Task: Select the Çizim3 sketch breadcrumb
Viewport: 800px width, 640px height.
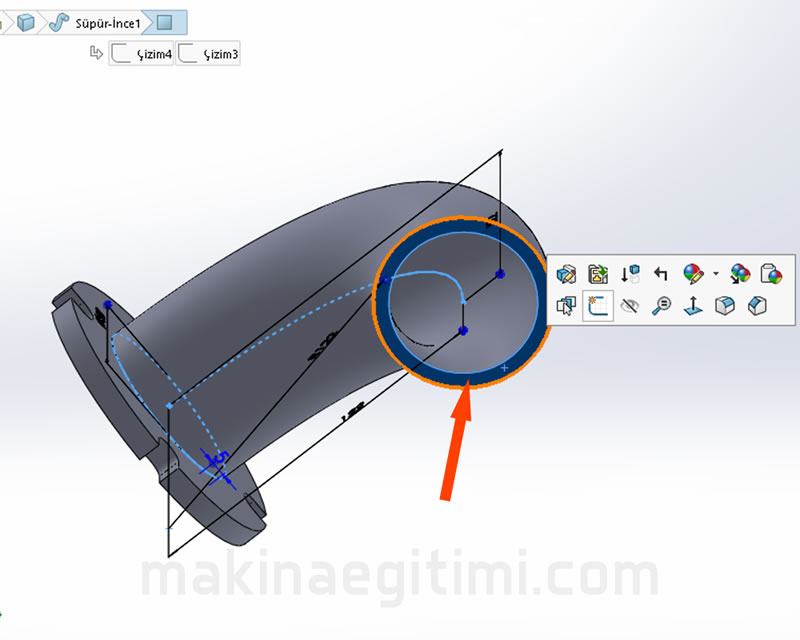Action: pyautogui.click(x=208, y=53)
